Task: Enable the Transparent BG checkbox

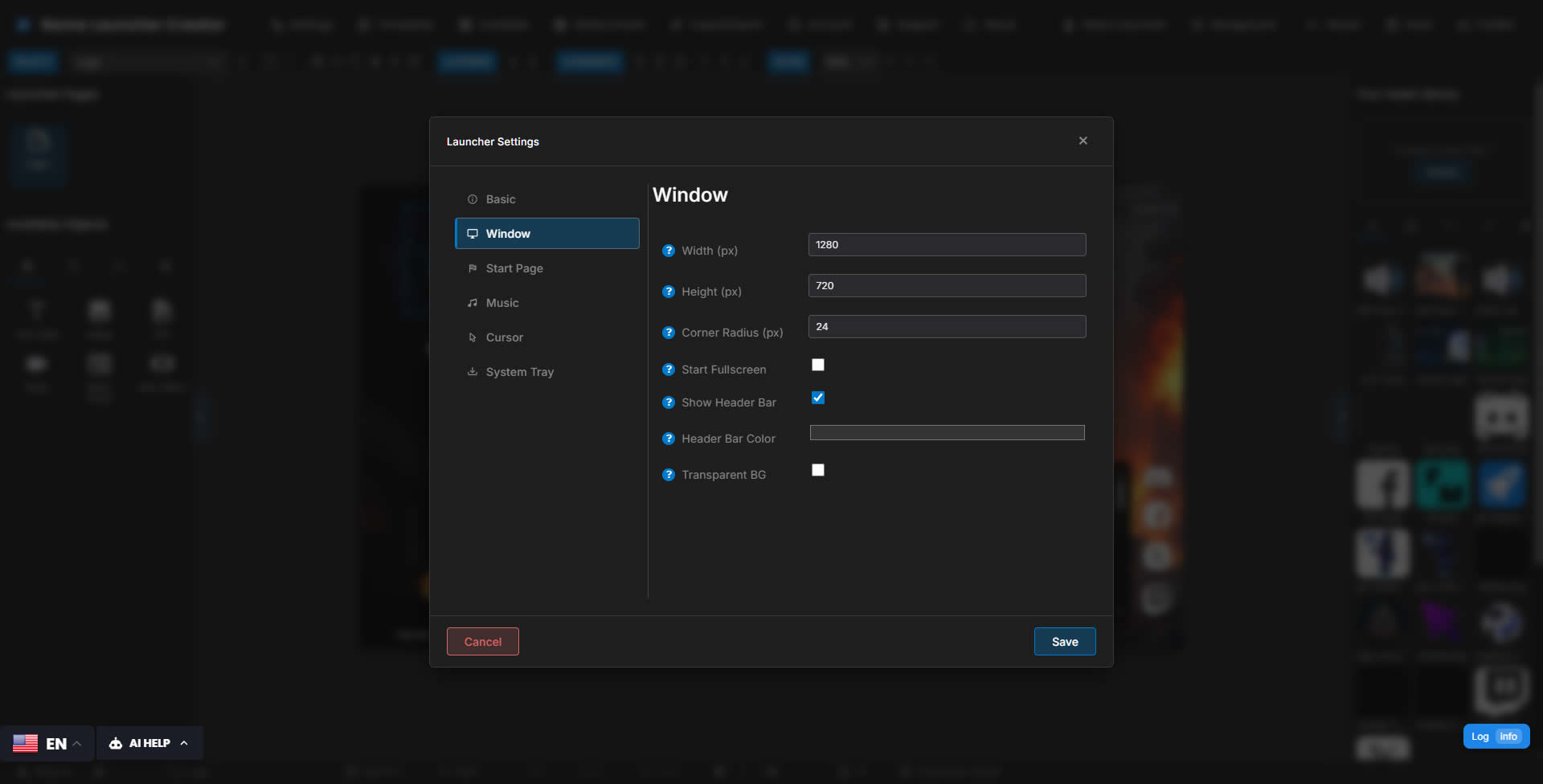Action: 818,470
